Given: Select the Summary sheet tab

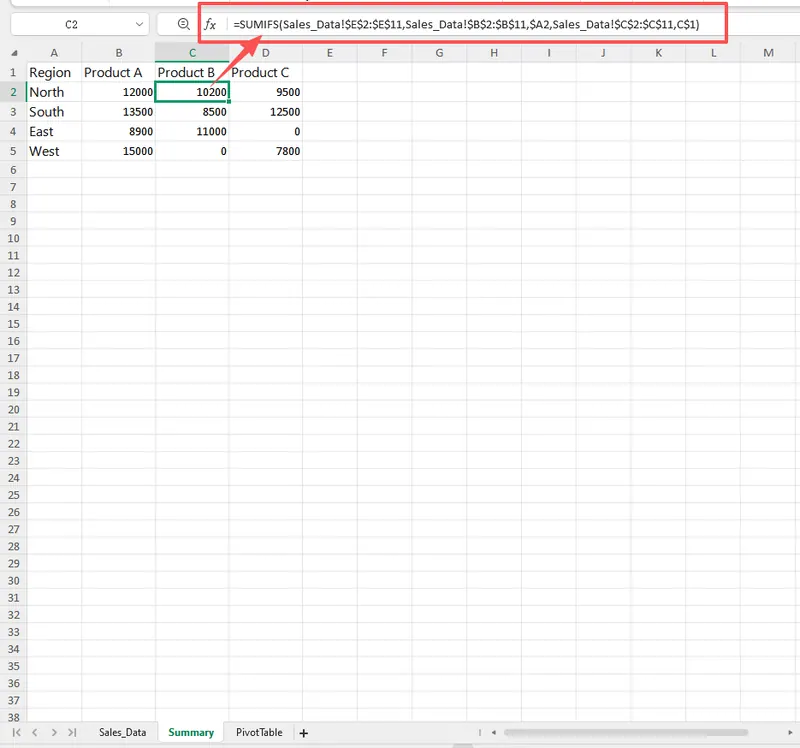Looking at the screenshot, I should coord(190,733).
